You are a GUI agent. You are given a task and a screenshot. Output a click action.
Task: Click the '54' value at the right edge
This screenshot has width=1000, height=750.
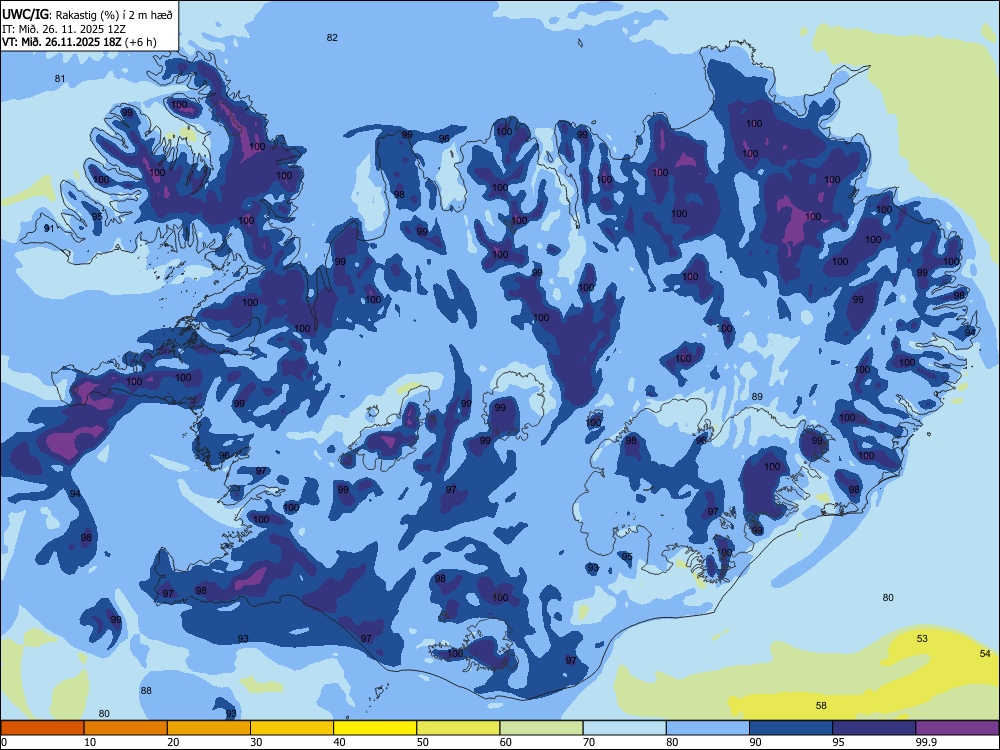(985, 653)
